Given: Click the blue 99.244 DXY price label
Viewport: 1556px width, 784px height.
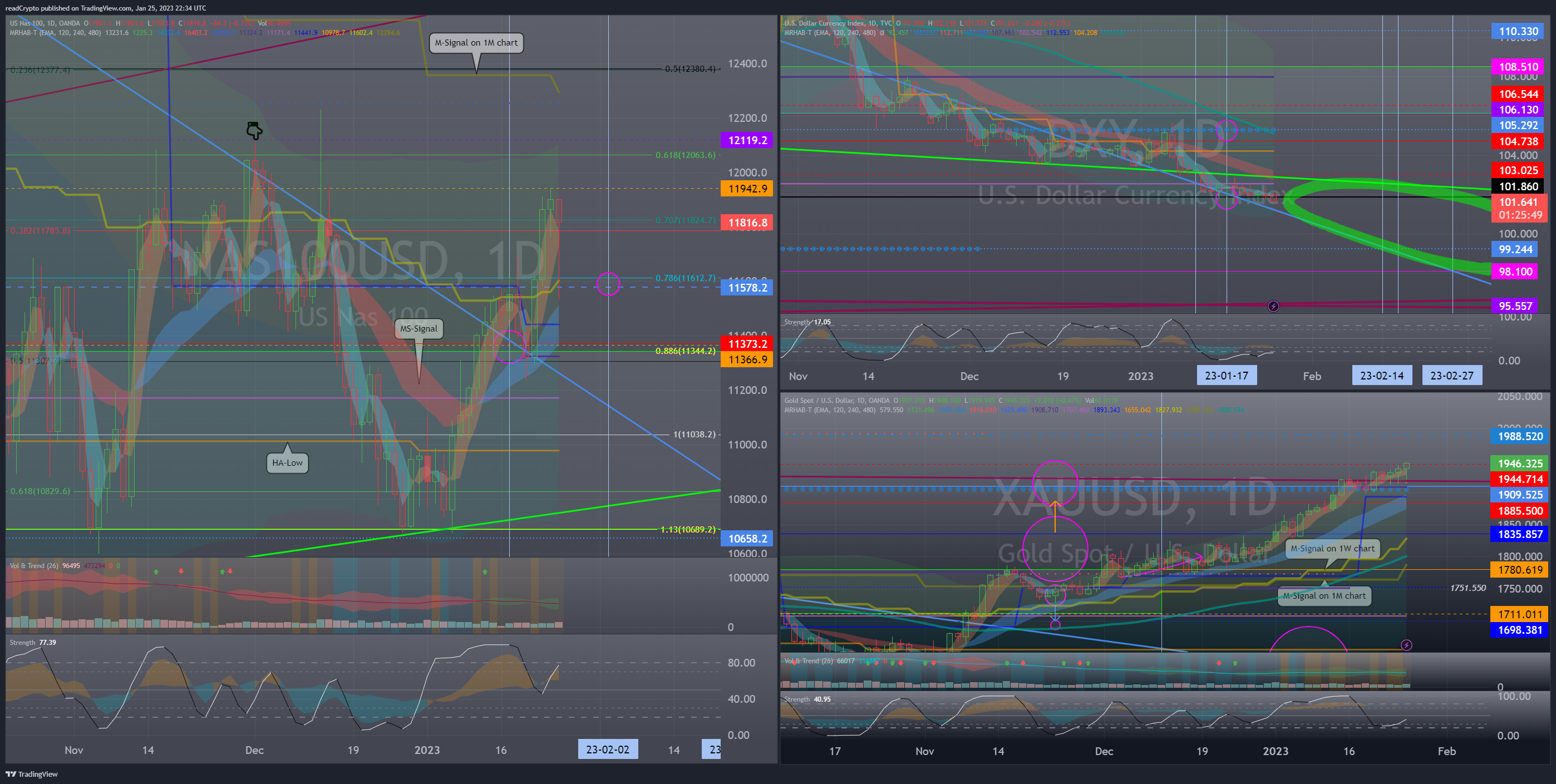Looking at the screenshot, I should click(x=1515, y=249).
